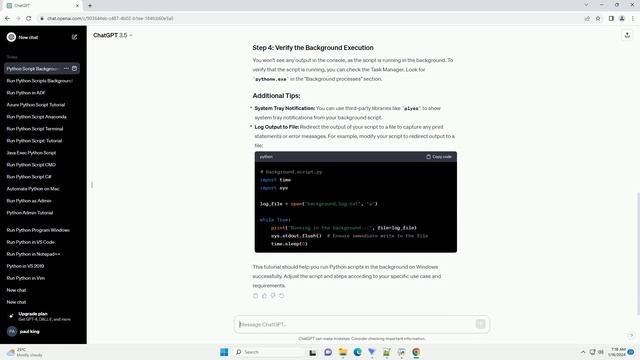Close the ChatGPT browser tab

coord(77,6)
